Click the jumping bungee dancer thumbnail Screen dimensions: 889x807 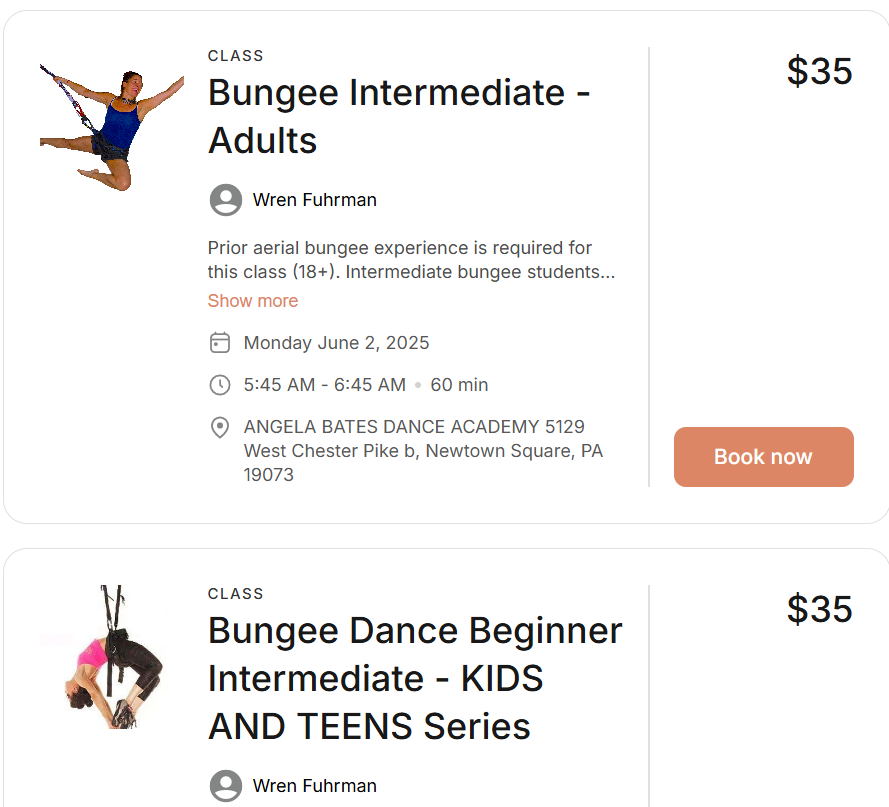pyautogui.click(x=112, y=128)
